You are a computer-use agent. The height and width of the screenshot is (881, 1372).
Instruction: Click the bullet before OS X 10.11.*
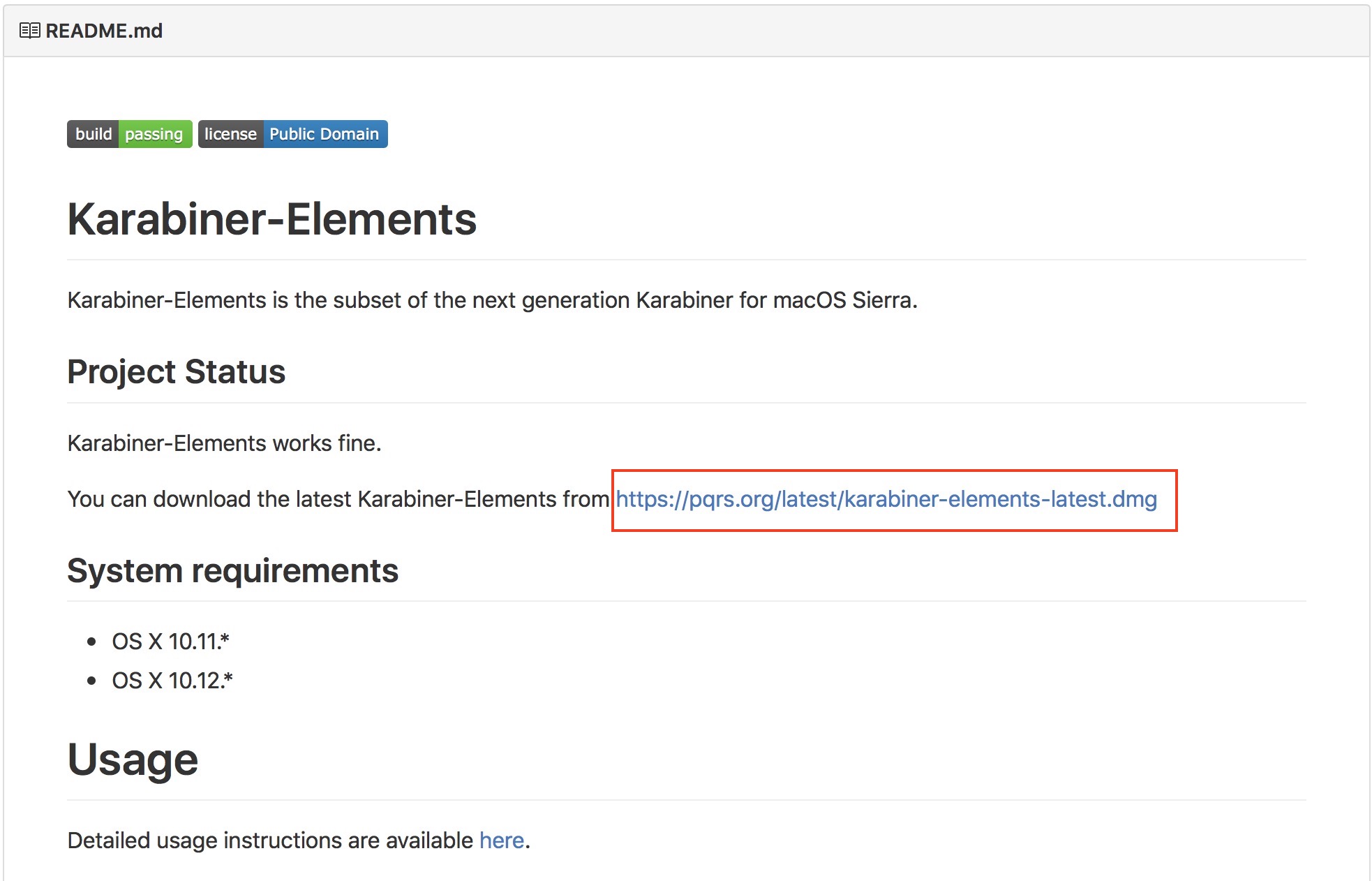[x=91, y=642]
